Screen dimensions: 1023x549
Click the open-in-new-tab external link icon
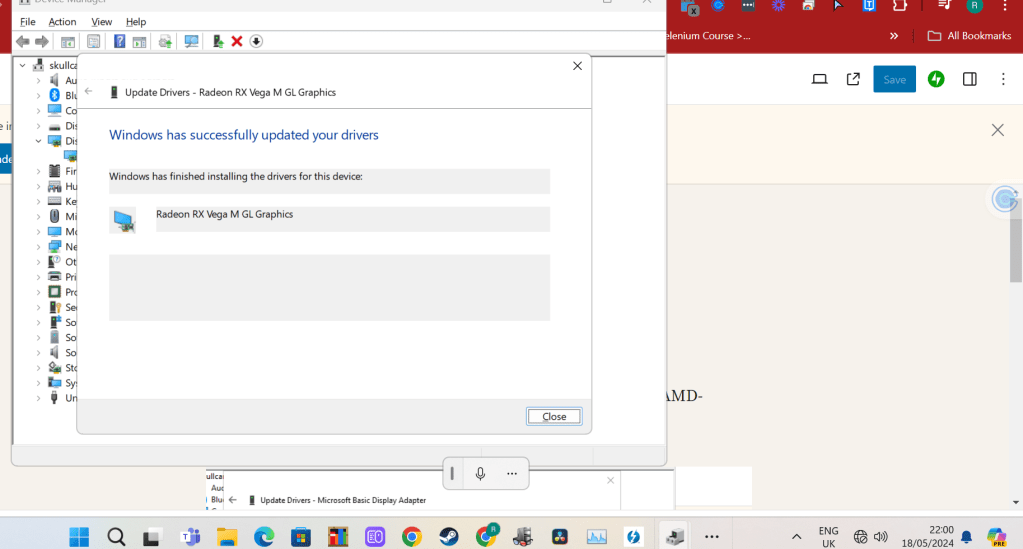point(853,80)
